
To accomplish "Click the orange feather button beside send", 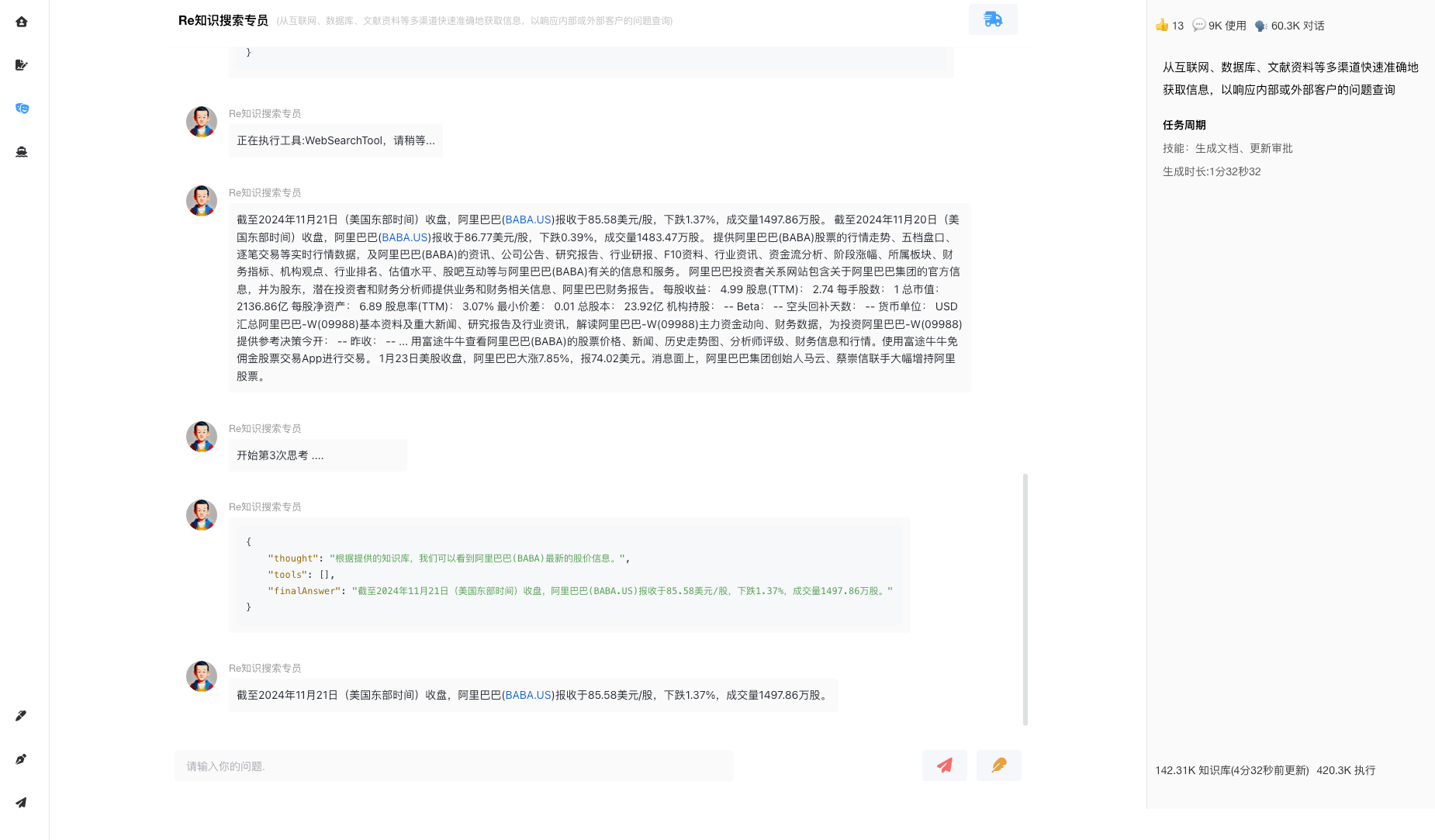I will [x=999, y=766].
